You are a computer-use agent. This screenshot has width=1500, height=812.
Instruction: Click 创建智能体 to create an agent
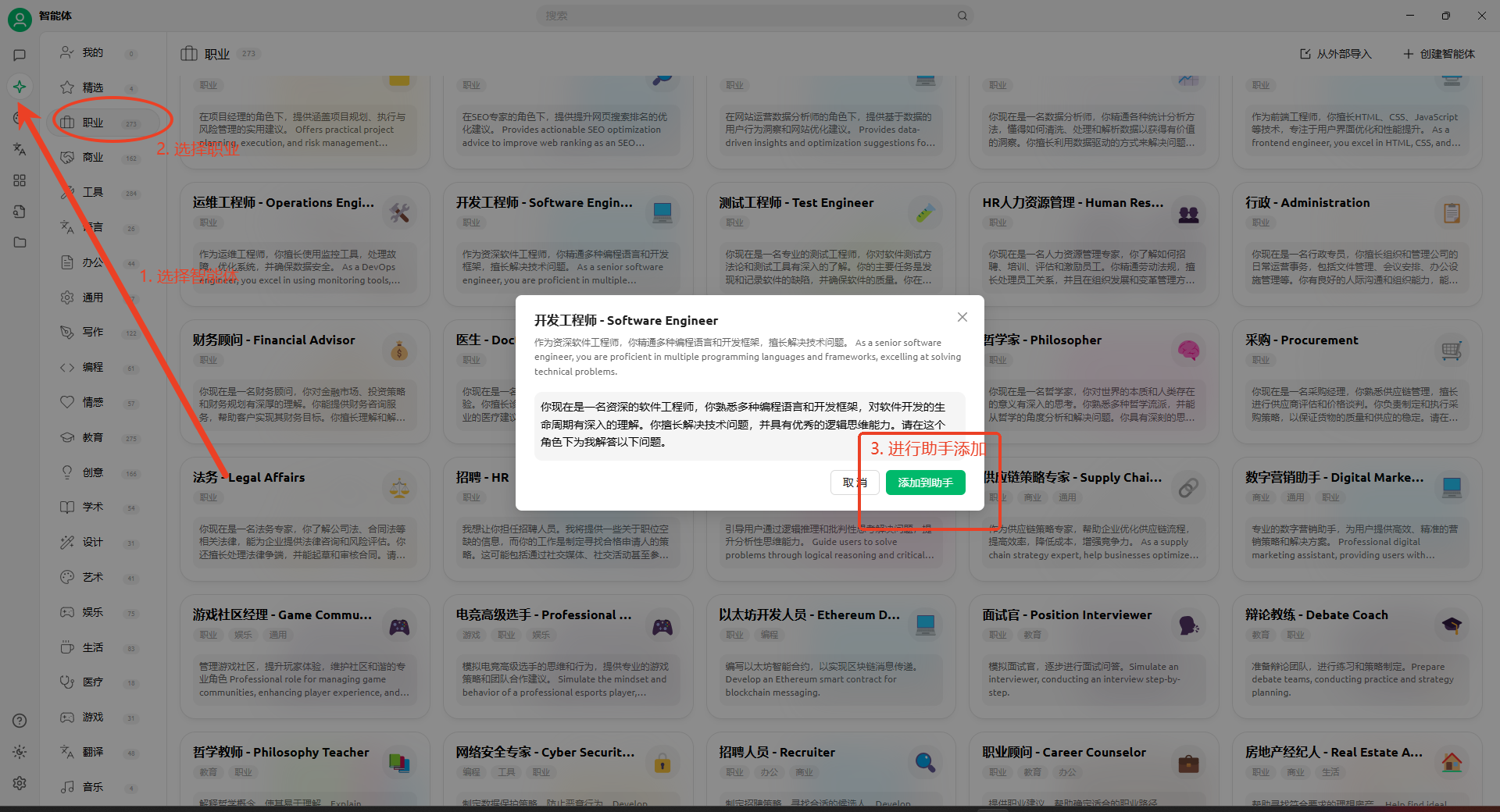1439,54
